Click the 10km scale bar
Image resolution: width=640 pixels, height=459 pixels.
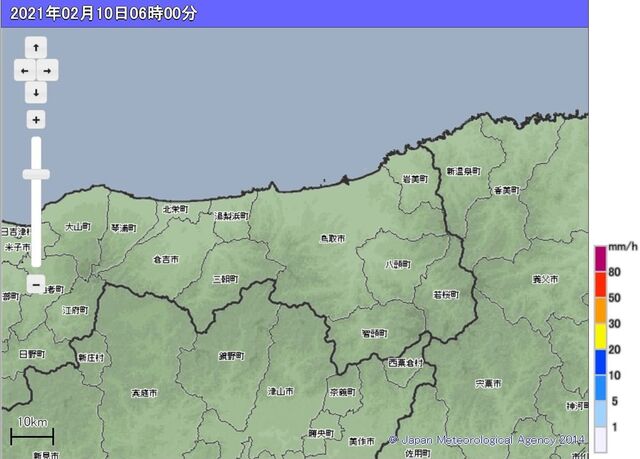click(x=32, y=437)
